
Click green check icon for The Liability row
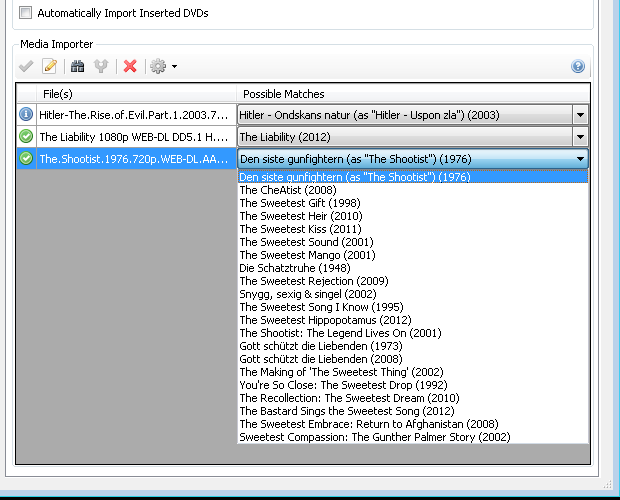(26, 136)
